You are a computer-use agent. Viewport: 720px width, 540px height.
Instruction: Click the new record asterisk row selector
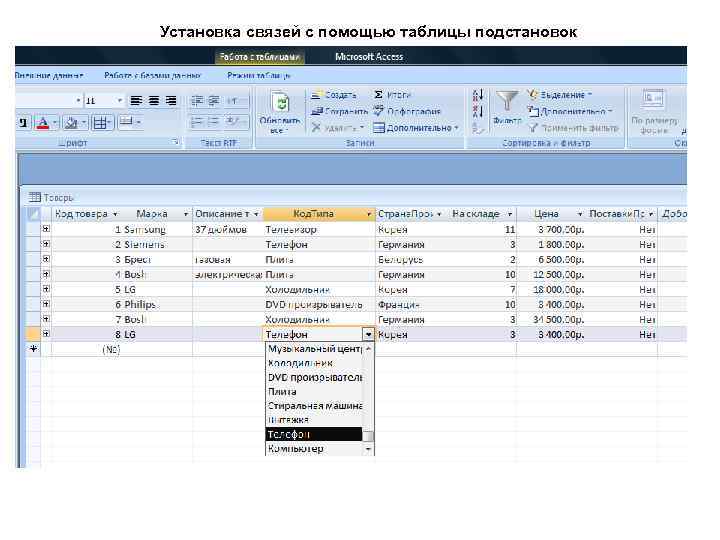[34, 349]
